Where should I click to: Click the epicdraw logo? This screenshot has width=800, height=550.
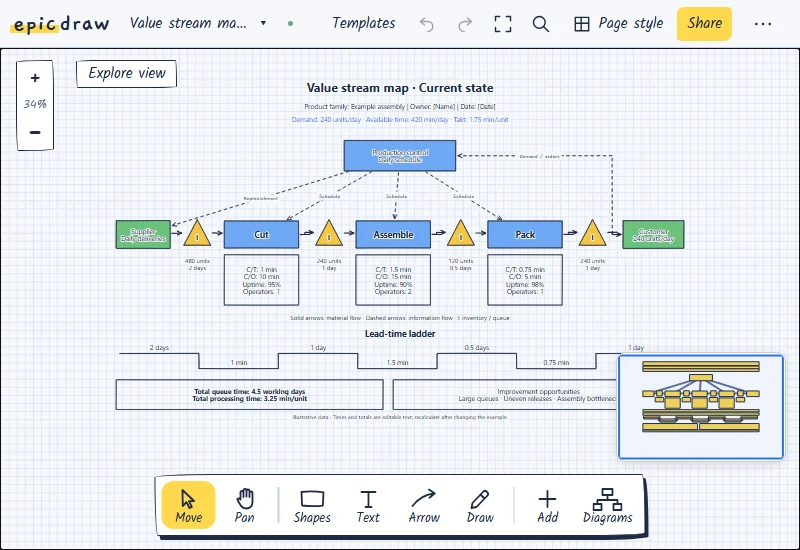click(x=61, y=23)
